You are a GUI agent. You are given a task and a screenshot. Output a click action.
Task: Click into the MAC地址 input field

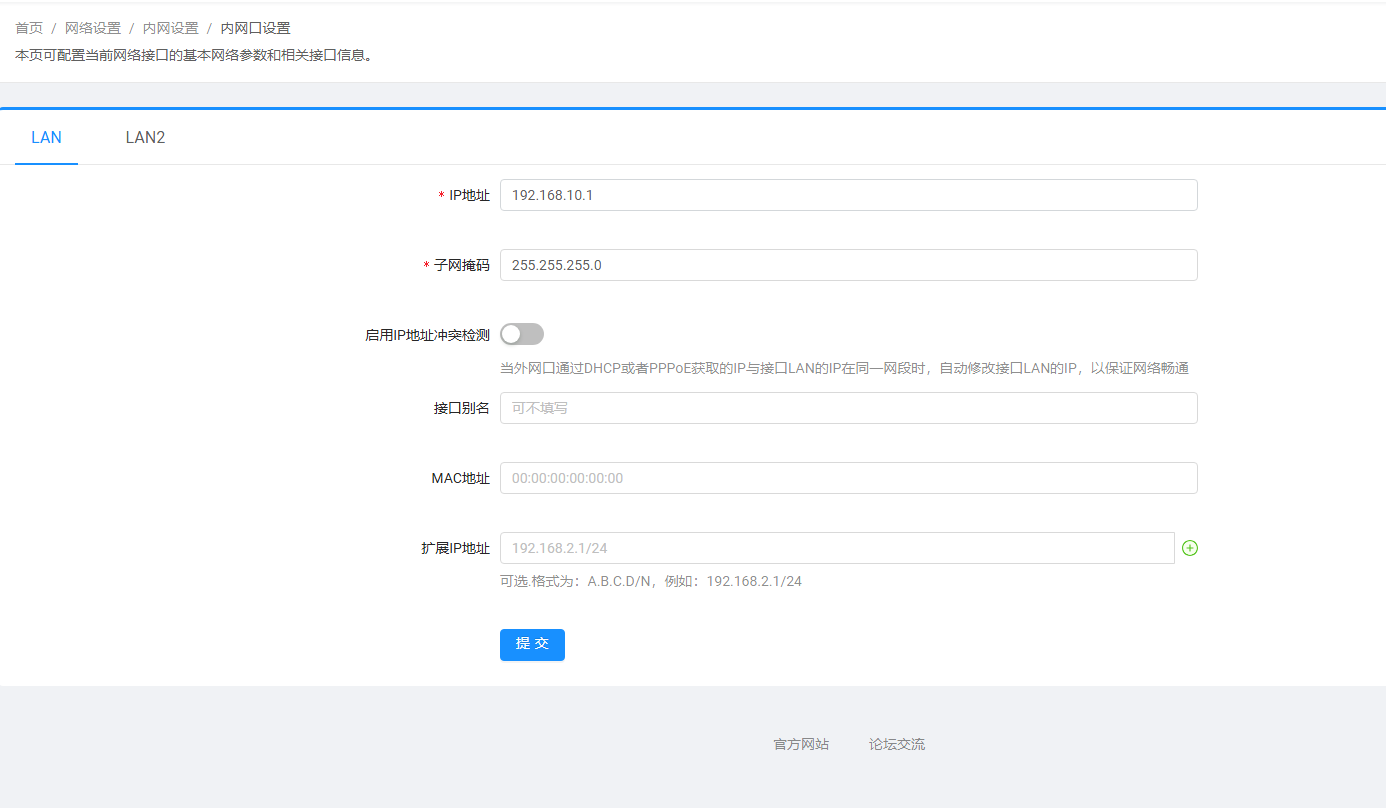tap(848, 478)
